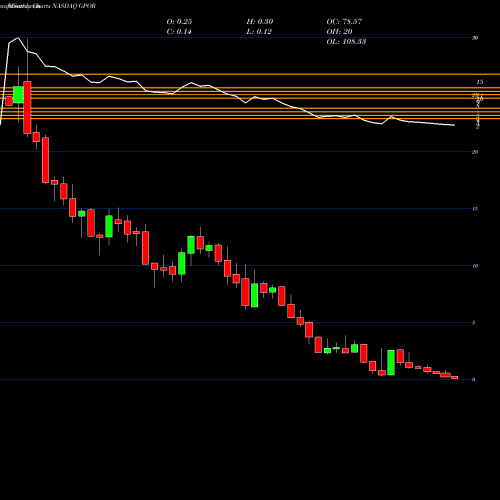Select the OH: 20 reading
This screenshot has height=500, width=500.
click(x=339, y=32)
